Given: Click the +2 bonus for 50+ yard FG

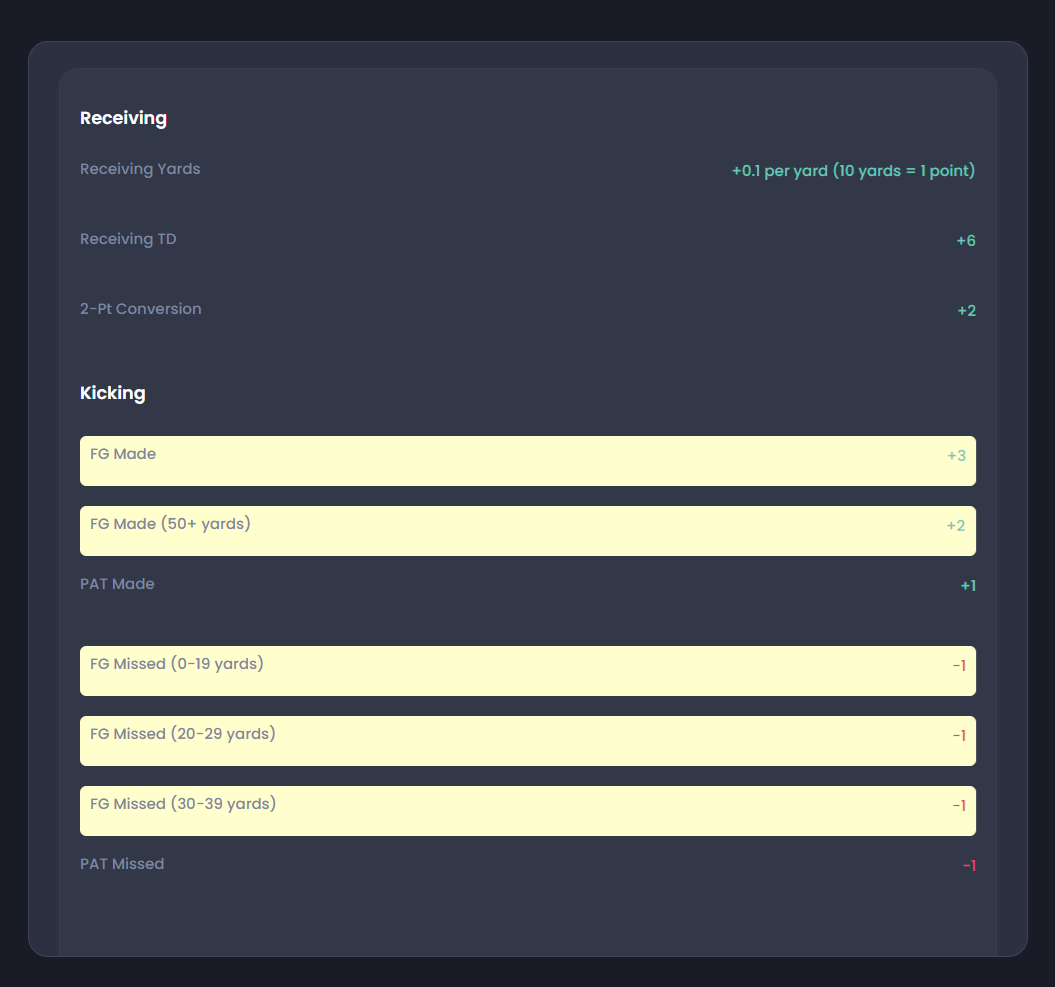Looking at the screenshot, I should point(956,526).
